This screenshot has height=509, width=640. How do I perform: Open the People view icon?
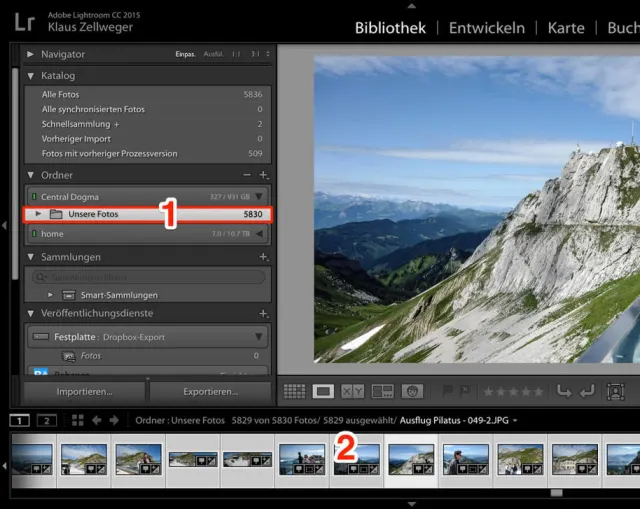pos(412,392)
